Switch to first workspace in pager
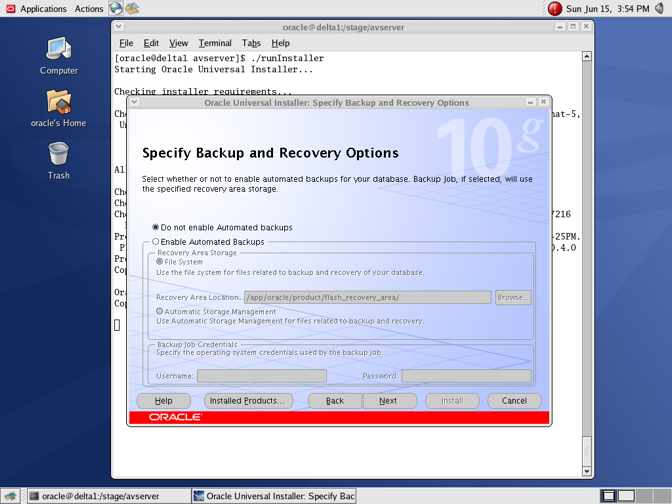Viewport: 672px width, 504px height. pyautogui.click(x=609, y=496)
